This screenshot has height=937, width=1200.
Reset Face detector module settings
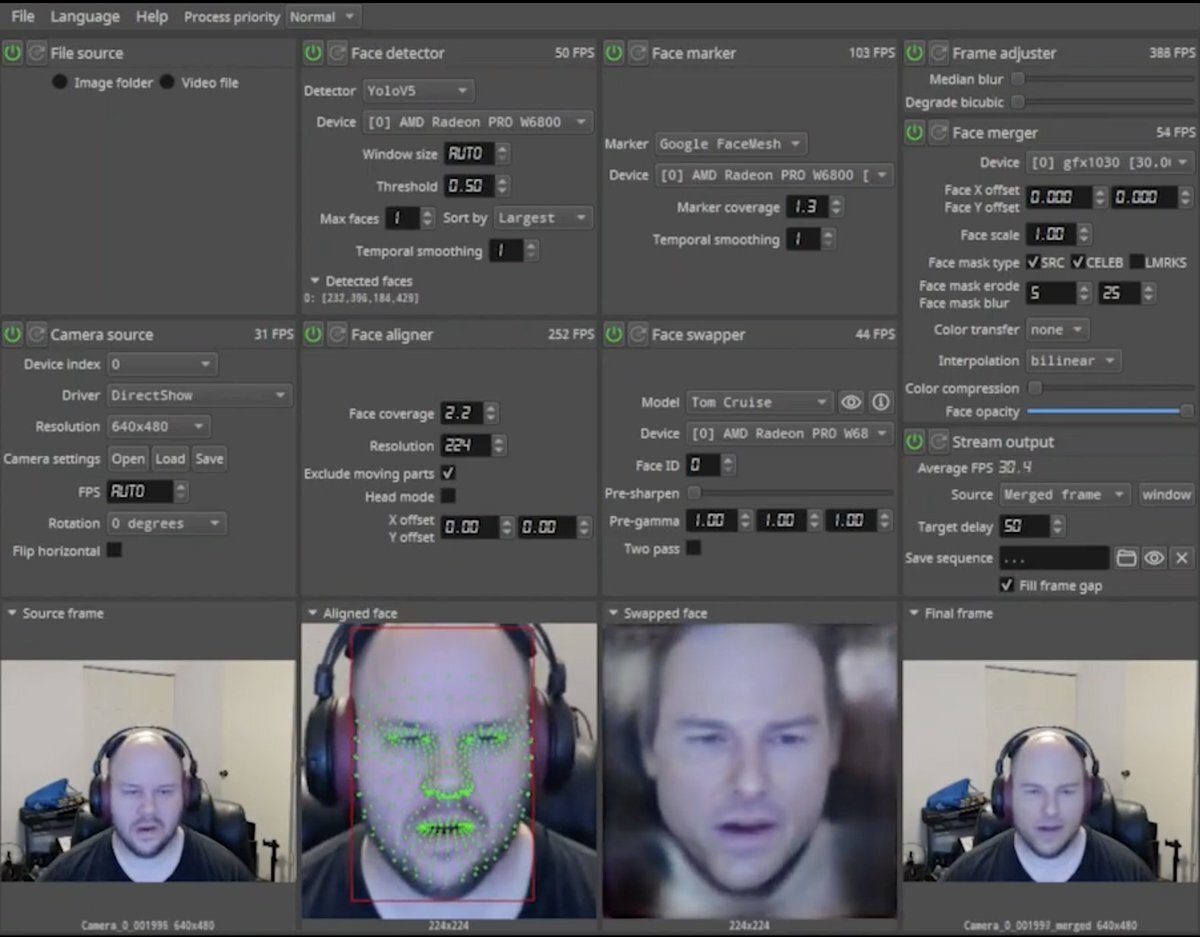click(337, 53)
